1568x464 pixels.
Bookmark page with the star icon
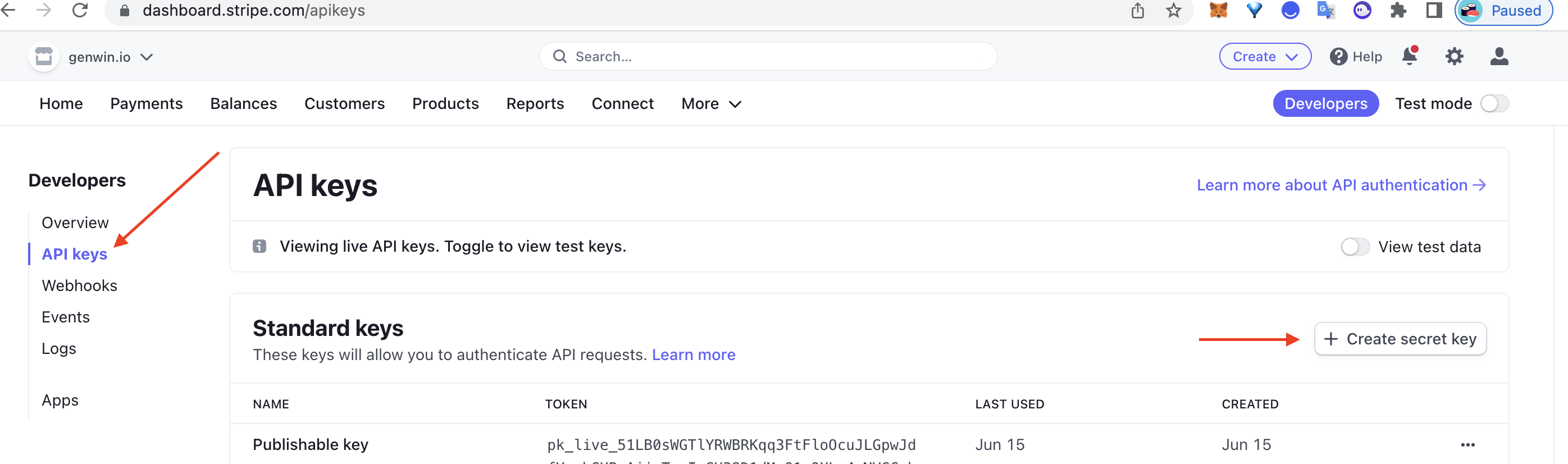[1174, 10]
